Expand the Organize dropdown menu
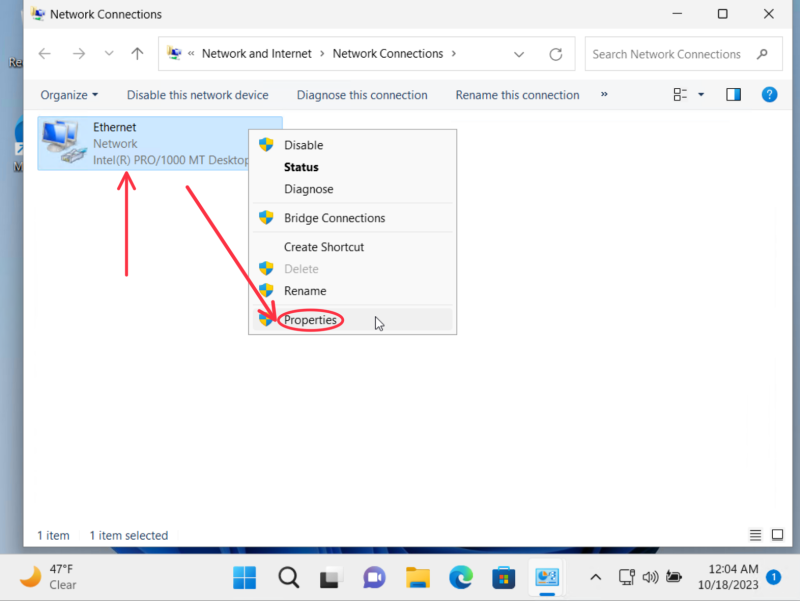The image size is (800, 601). coord(69,95)
